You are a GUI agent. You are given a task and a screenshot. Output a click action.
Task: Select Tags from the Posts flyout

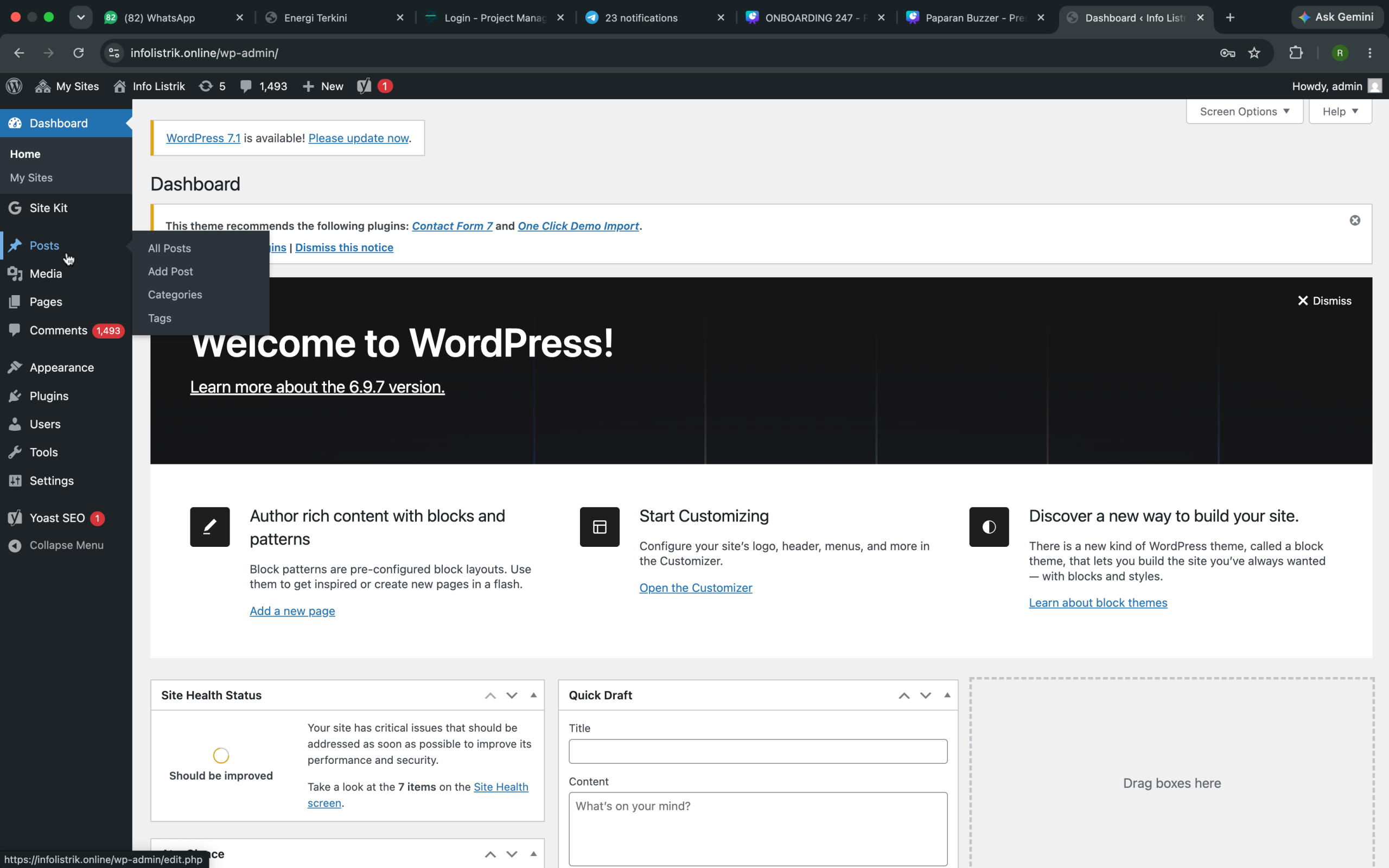[160, 318]
